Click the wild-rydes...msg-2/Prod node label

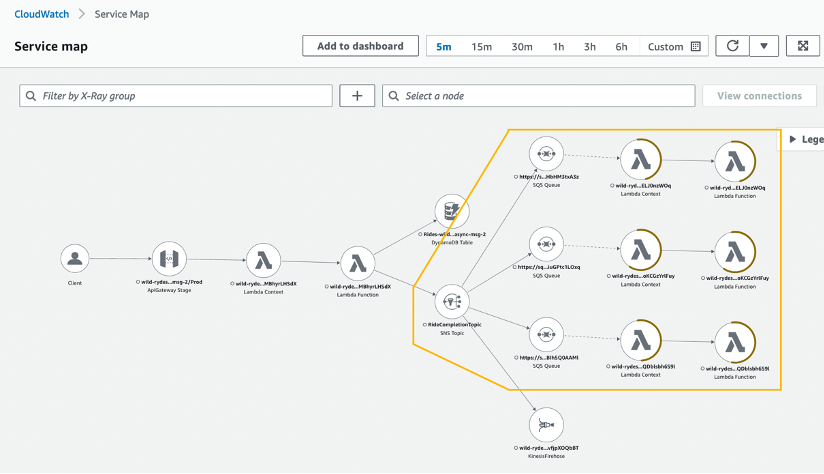click(172, 282)
